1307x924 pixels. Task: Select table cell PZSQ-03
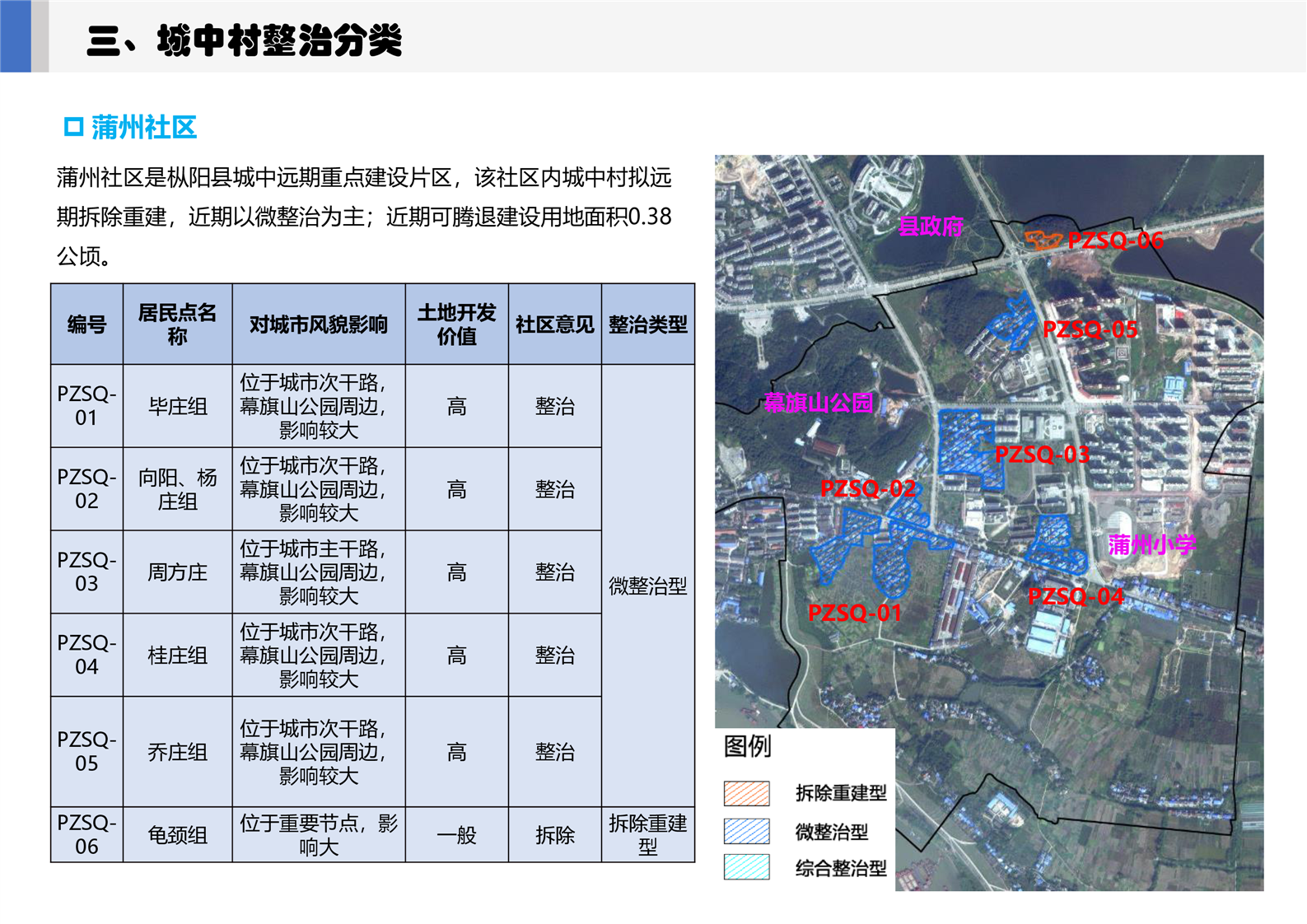pyautogui.click(x=87, y=572)
